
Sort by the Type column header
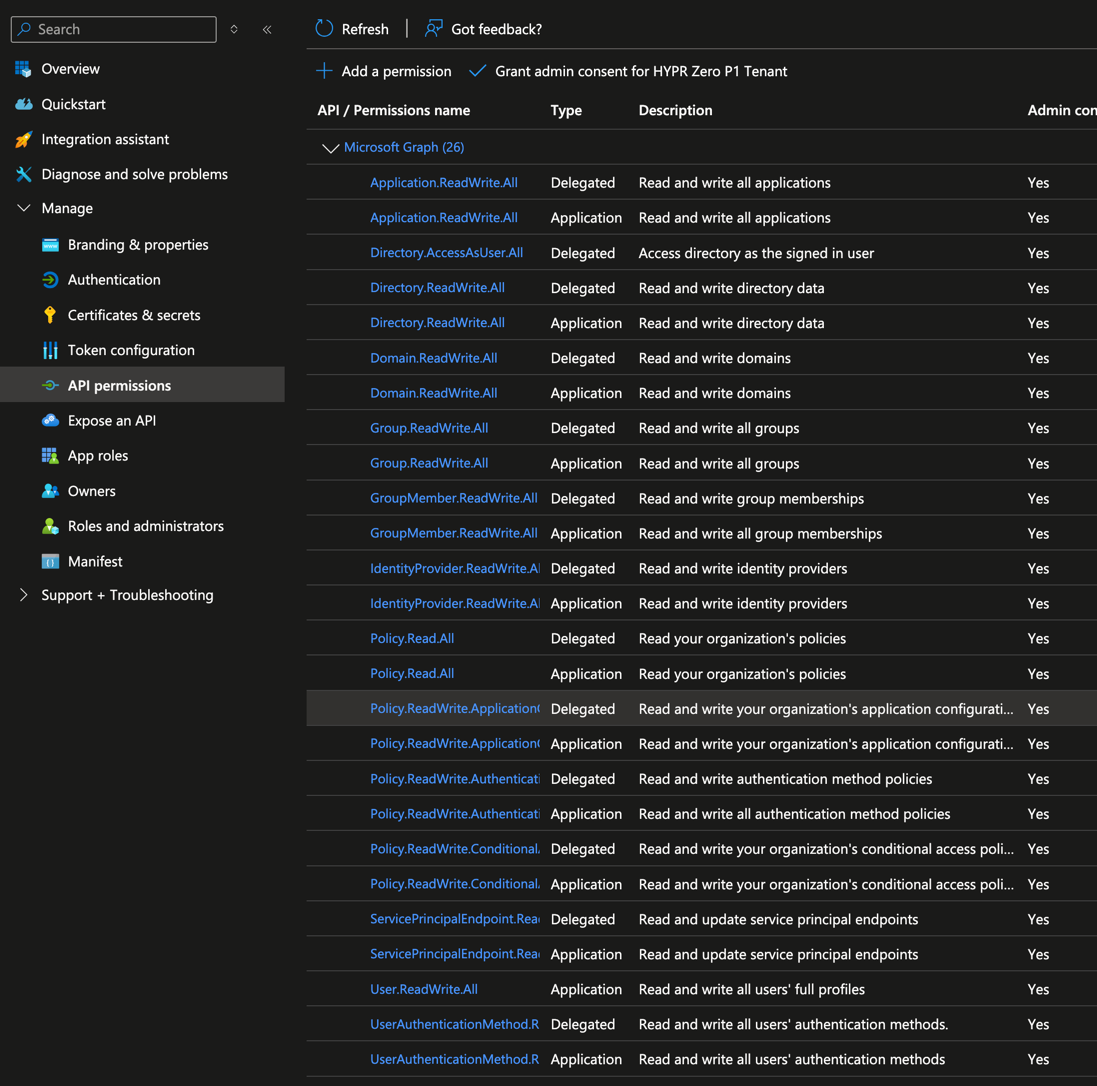566,110
